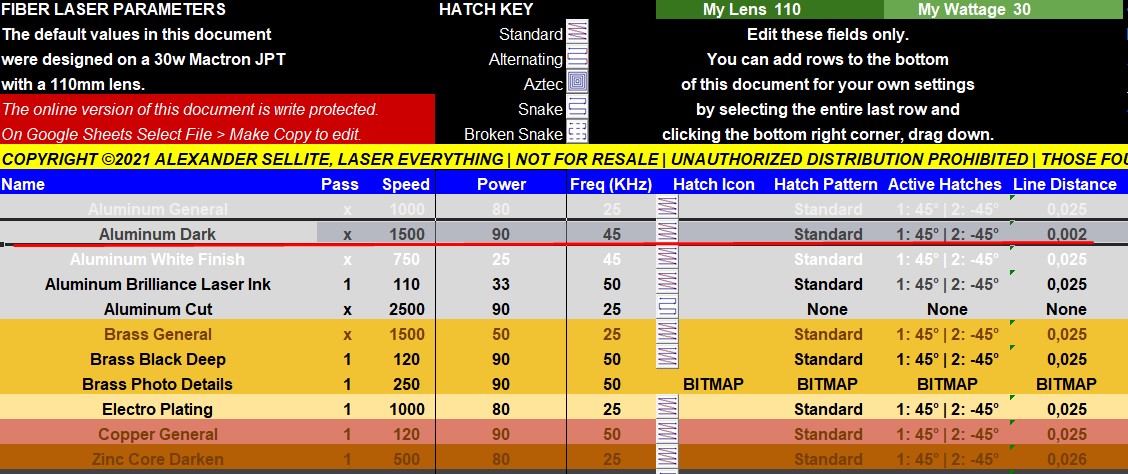
Task: Select the hatch icon in Brass Black Deep row
Action: pyautogui.click(x=665, y=359)
